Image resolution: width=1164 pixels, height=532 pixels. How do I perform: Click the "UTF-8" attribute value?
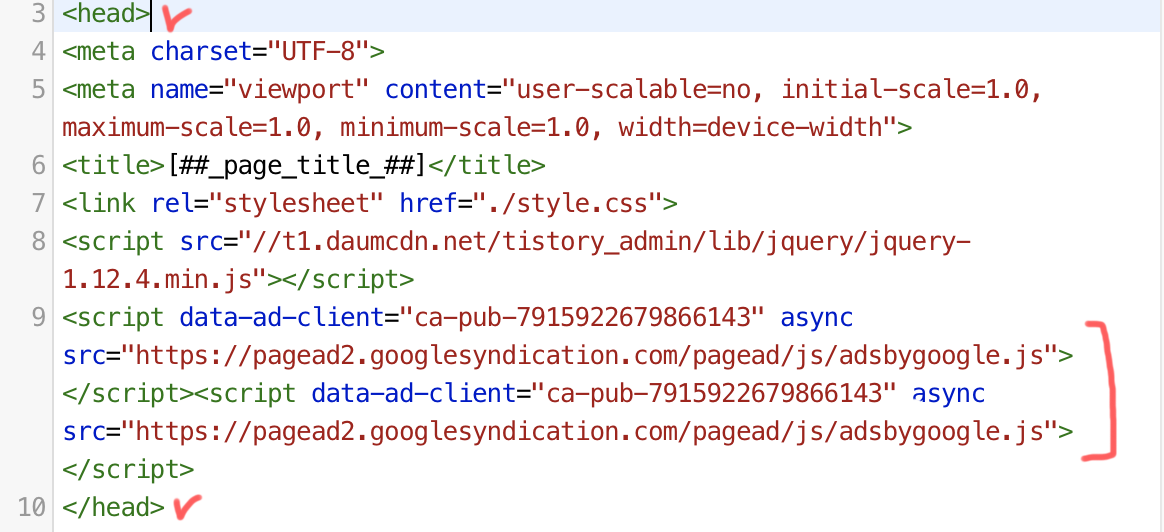pyautogui.click(x=318, y=52)
